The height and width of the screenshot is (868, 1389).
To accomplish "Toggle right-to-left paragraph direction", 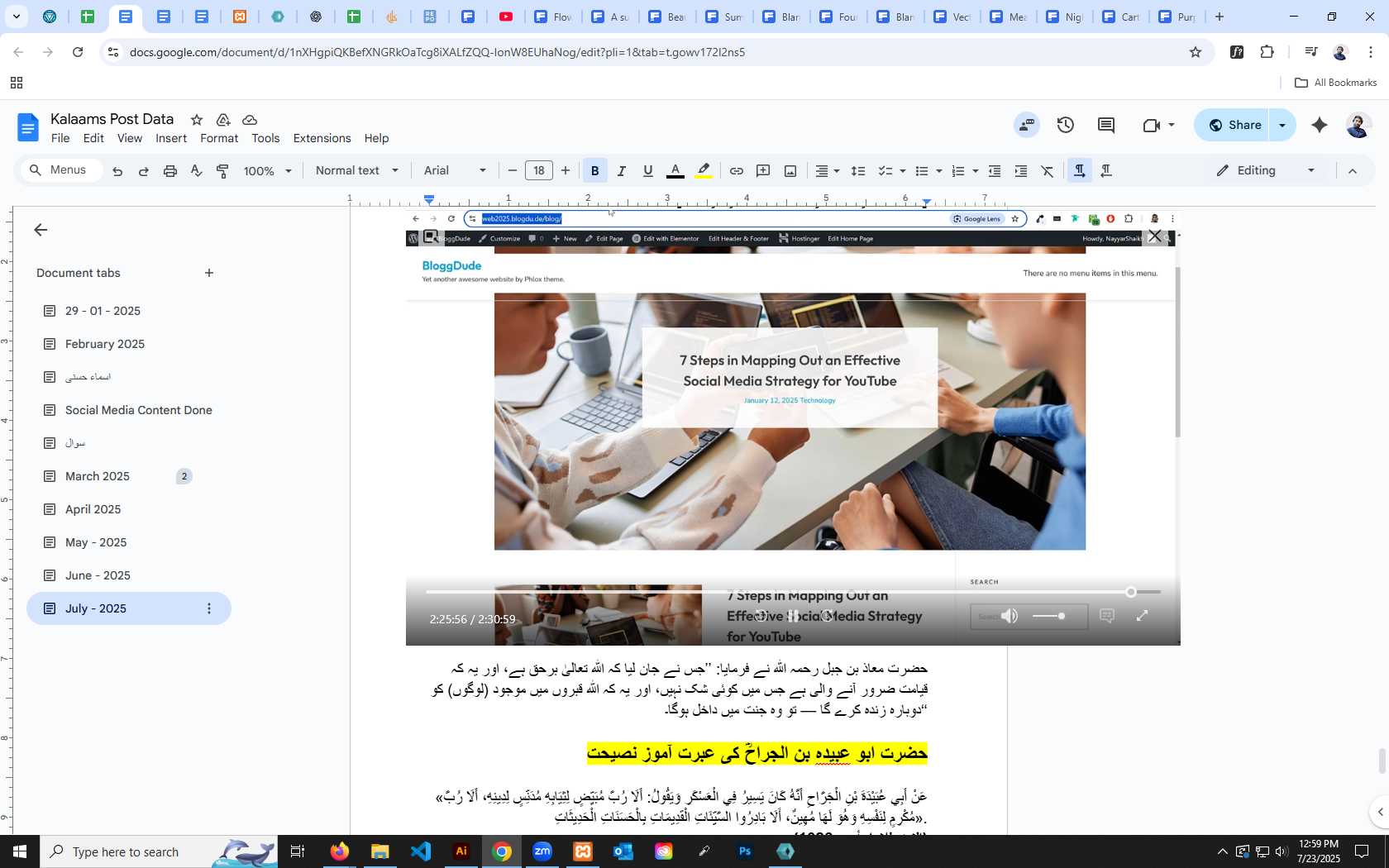I will (x=1106, y=171).
